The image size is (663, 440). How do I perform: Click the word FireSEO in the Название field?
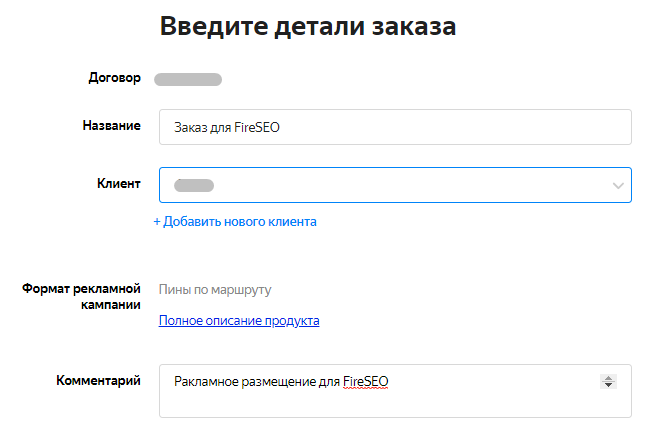tap(259, 127)
